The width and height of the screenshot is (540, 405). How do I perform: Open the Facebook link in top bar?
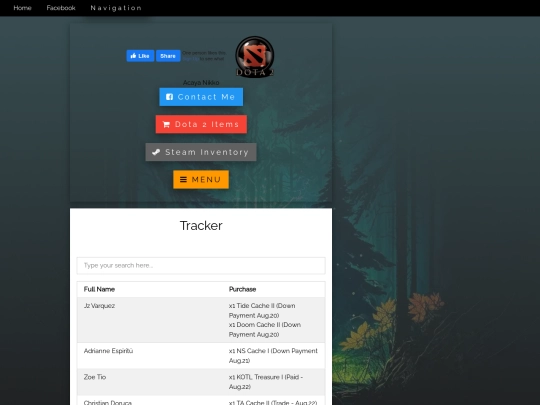pos(61,8)
